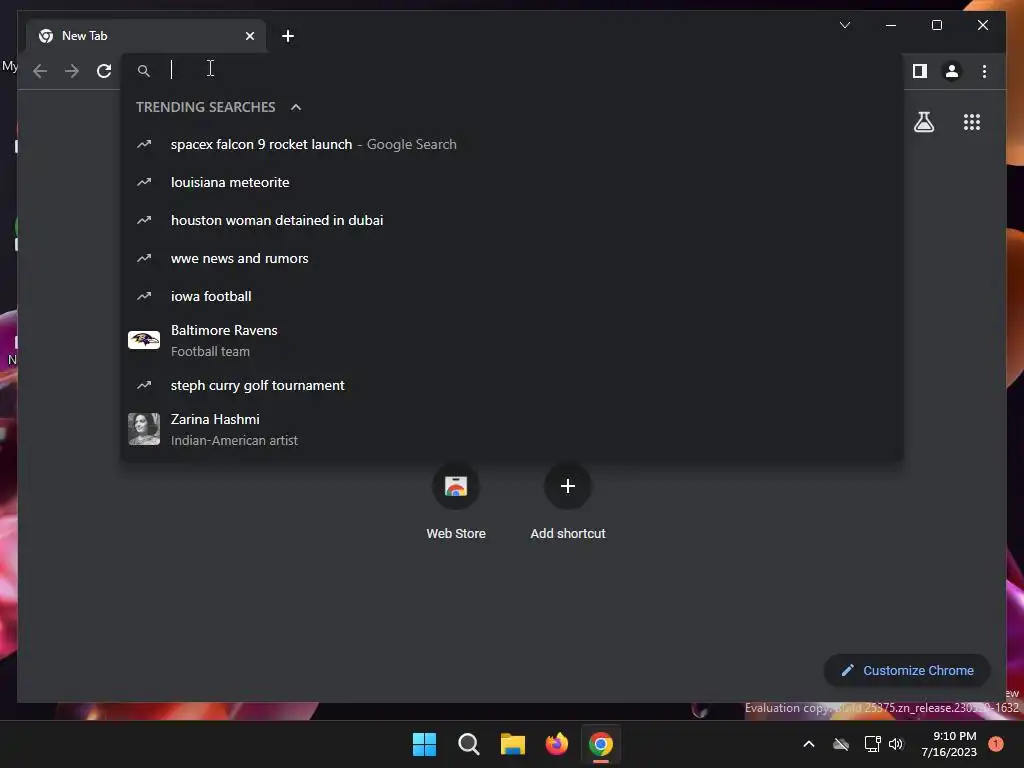Open the tab search chevron in the title bar
Image resolution: width=1024 pixels, height=768 pixels.
click(x=844, y=25)
